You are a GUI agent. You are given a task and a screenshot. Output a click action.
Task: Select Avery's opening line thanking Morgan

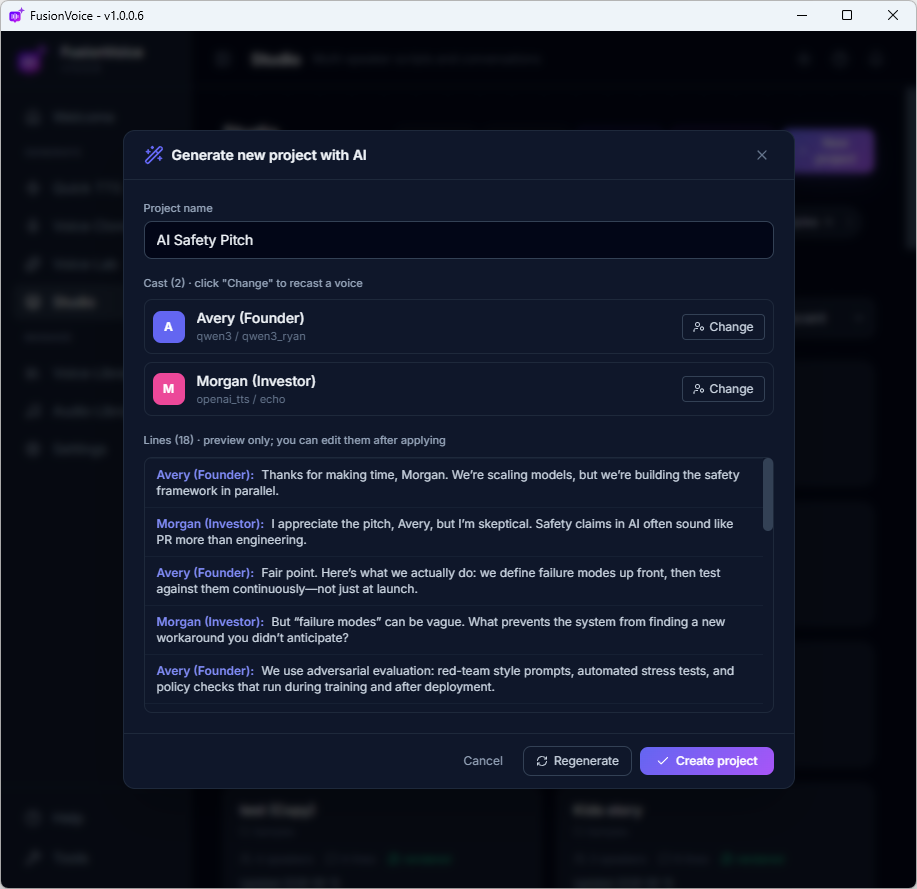tap(453, 483)
